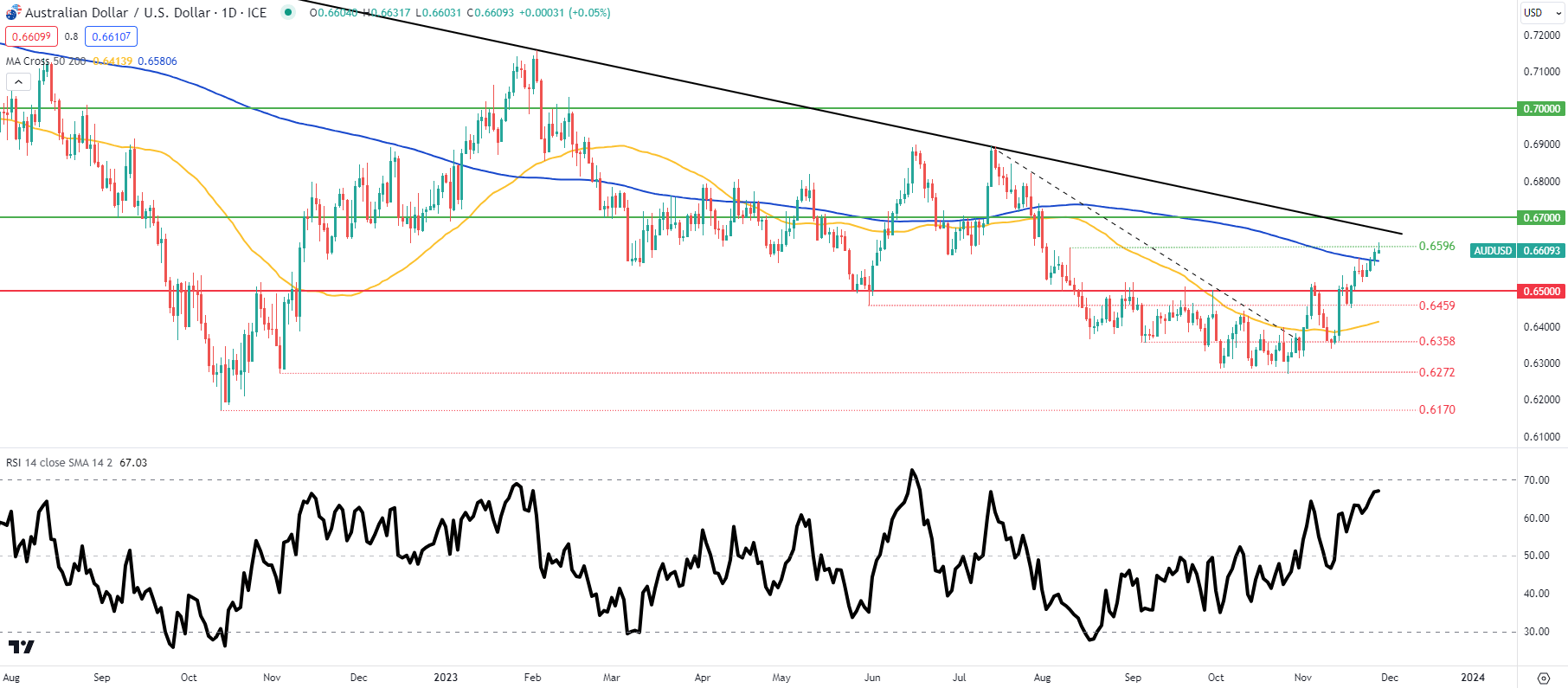The image size is (1568, 688).
Task: Select the MA Cross 50 200 indicator legend
Action: 46,61
